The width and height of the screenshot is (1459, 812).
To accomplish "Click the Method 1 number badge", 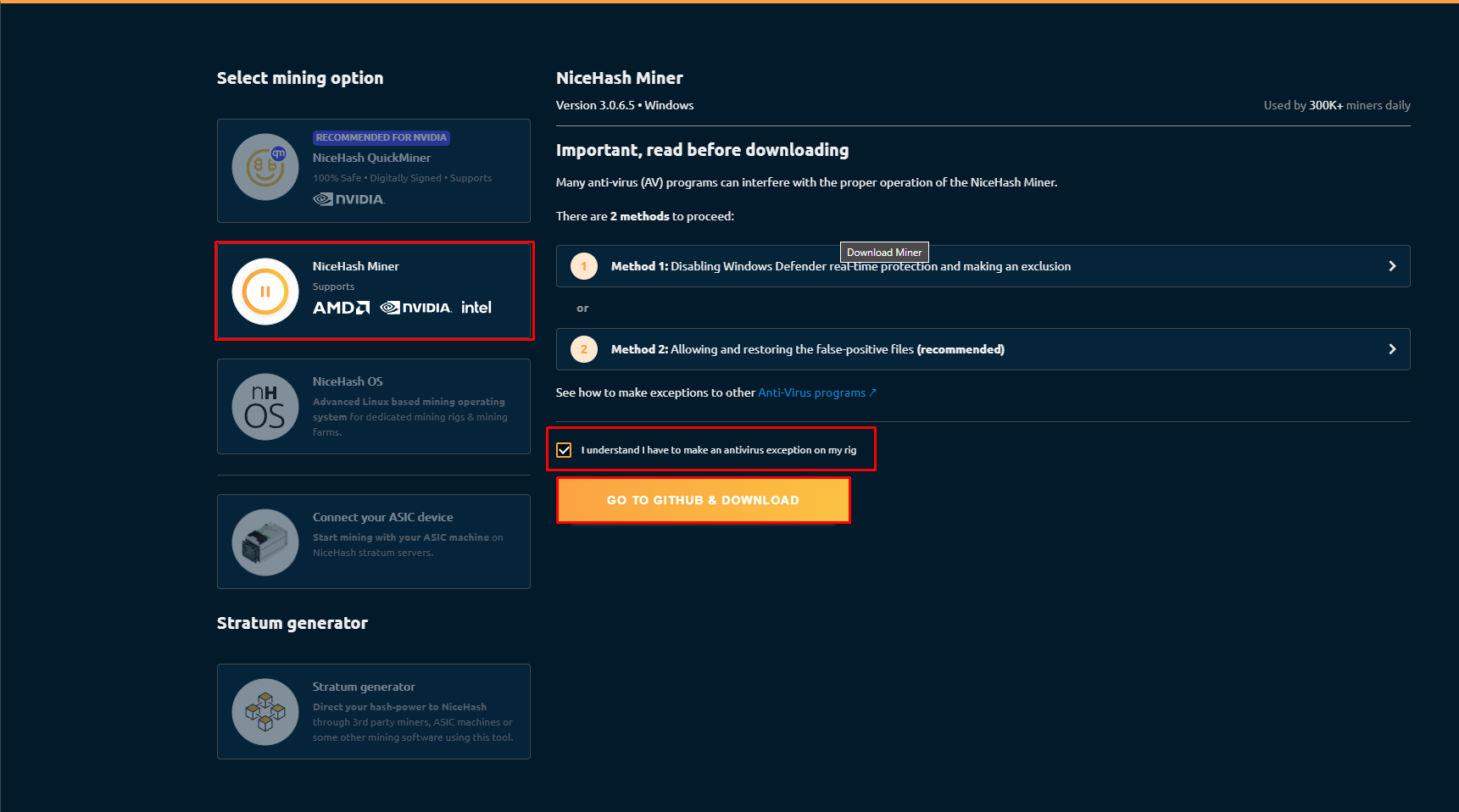I will click(x=584, y=266).
